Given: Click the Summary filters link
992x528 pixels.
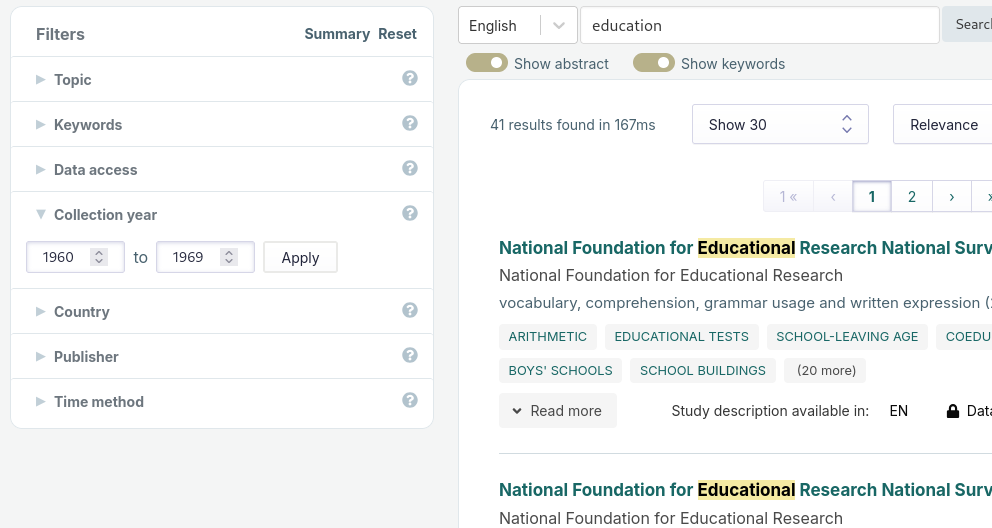Looking at the screenshot, I should tap(337, 34).
